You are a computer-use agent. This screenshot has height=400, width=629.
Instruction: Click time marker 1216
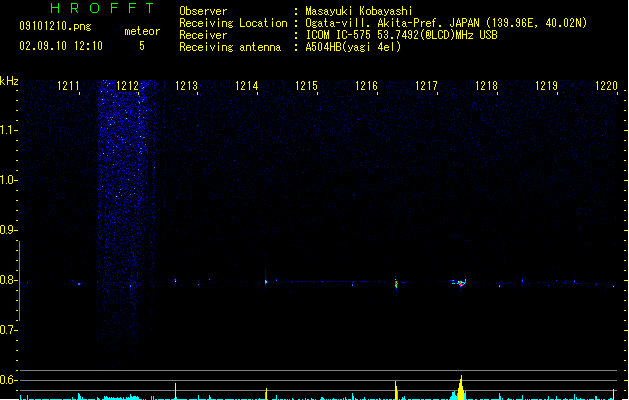coord(366,86)
